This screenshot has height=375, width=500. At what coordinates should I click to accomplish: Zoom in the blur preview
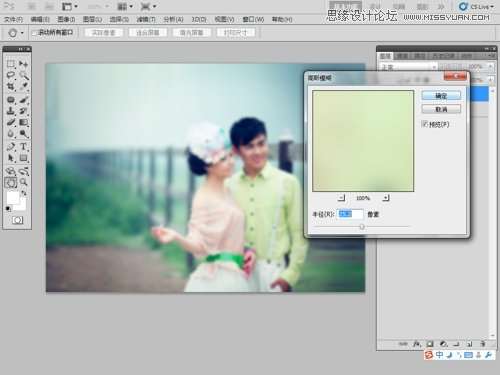click(x=386, y=198)
